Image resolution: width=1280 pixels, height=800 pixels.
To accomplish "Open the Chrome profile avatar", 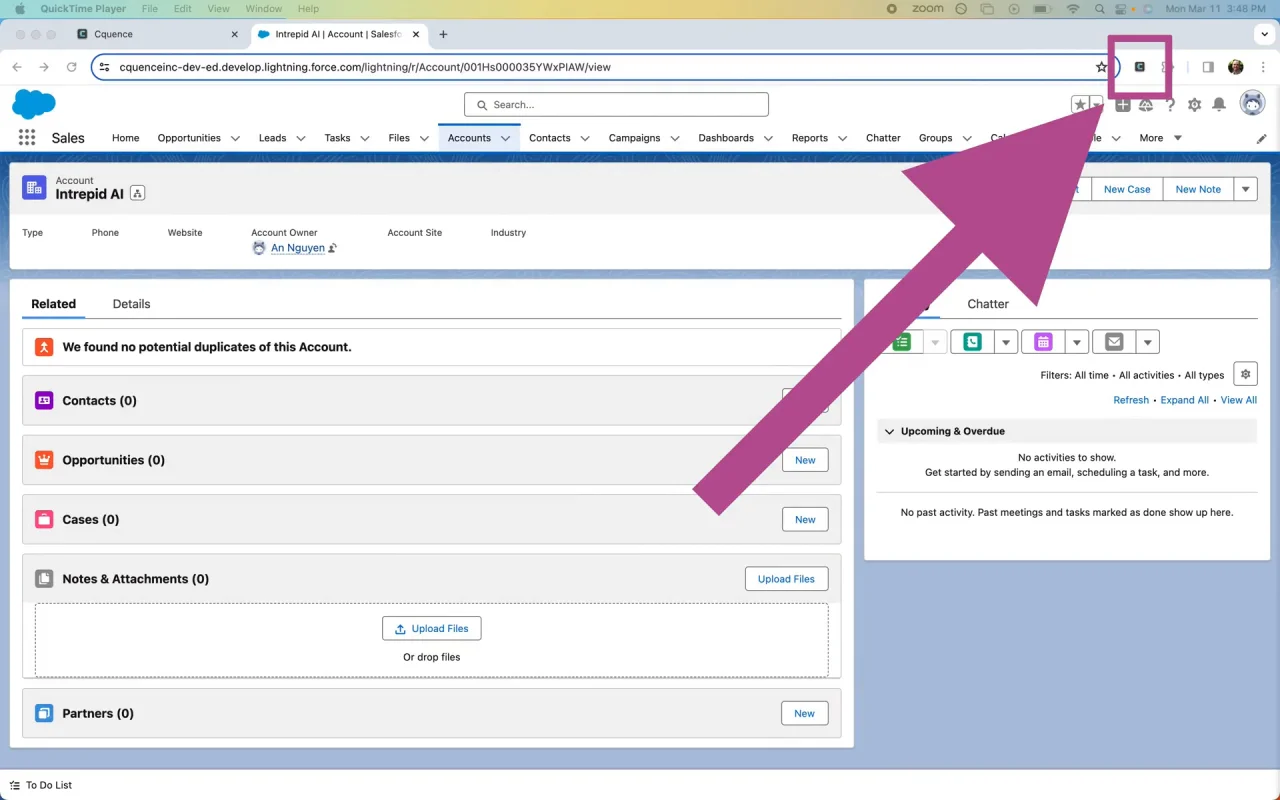I will tap(1236, 67).
